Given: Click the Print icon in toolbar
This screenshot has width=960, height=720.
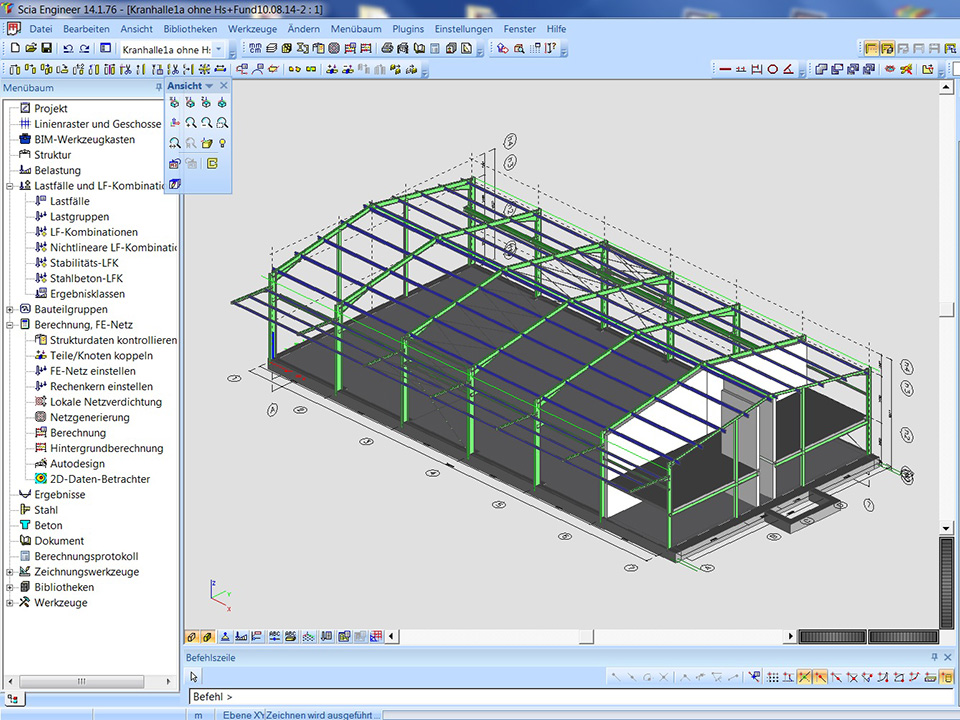Looking at the screenshot, I should pos(387,48).
